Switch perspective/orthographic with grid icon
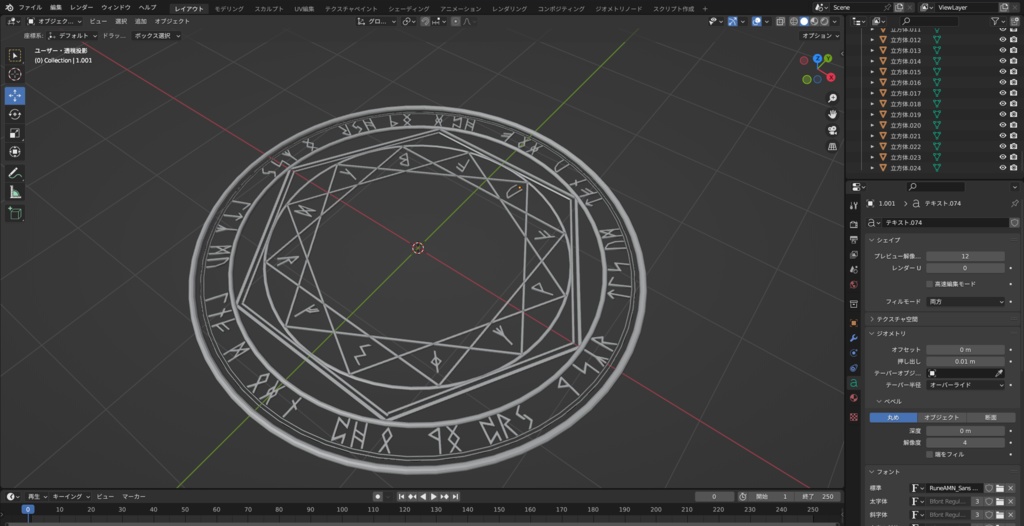The image size is (1024, 526). point(832,147)
